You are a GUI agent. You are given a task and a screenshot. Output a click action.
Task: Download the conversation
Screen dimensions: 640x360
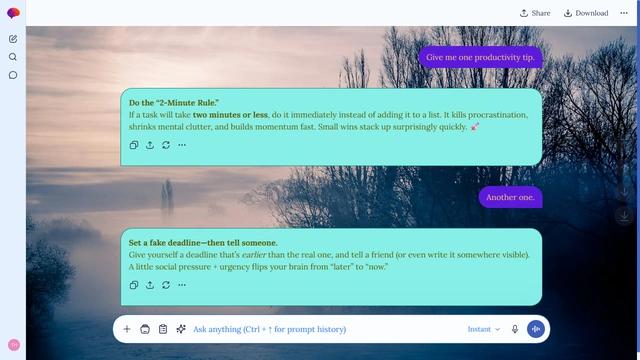(x=586, y=13)
